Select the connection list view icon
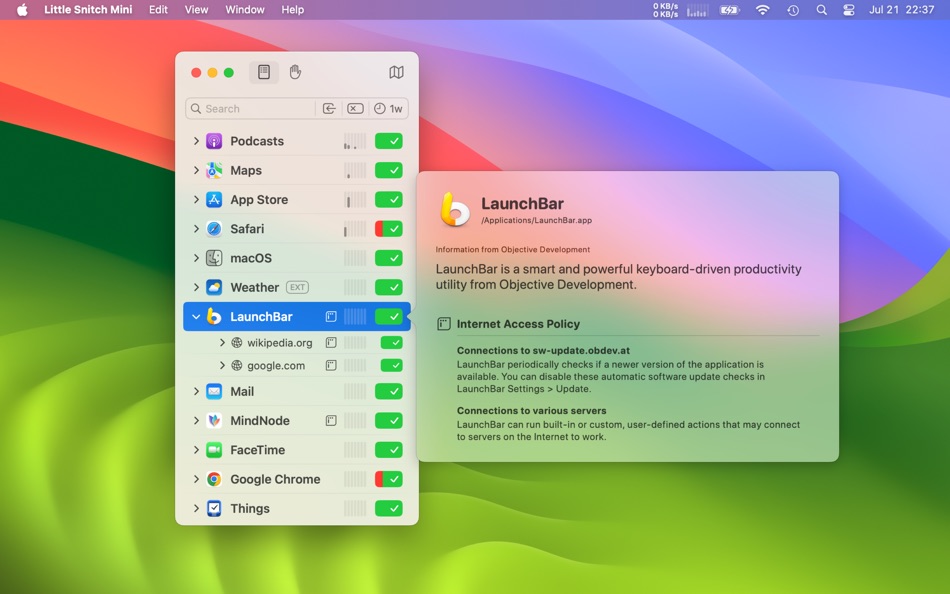 pyautogui.click(x=263, y=72)
